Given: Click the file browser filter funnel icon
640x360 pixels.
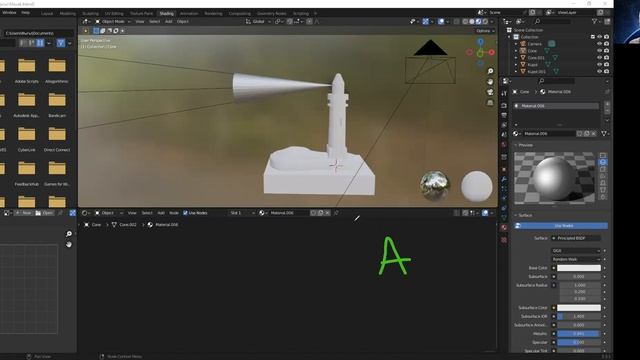Looking at the screenshot, I should [60, 43].
